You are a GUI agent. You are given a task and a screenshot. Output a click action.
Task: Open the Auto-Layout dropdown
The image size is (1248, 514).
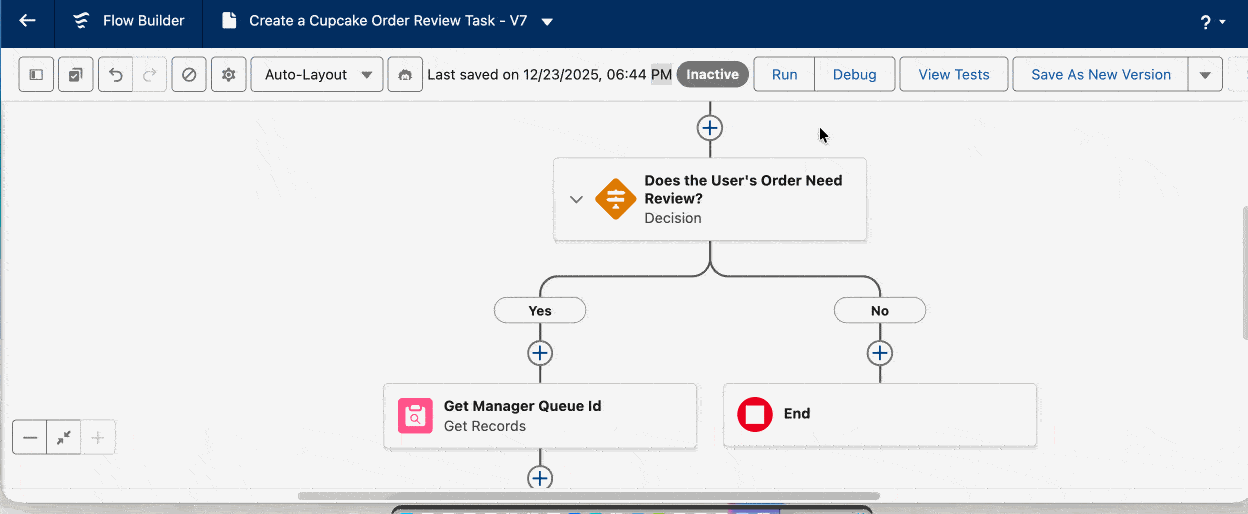(317, 75)
